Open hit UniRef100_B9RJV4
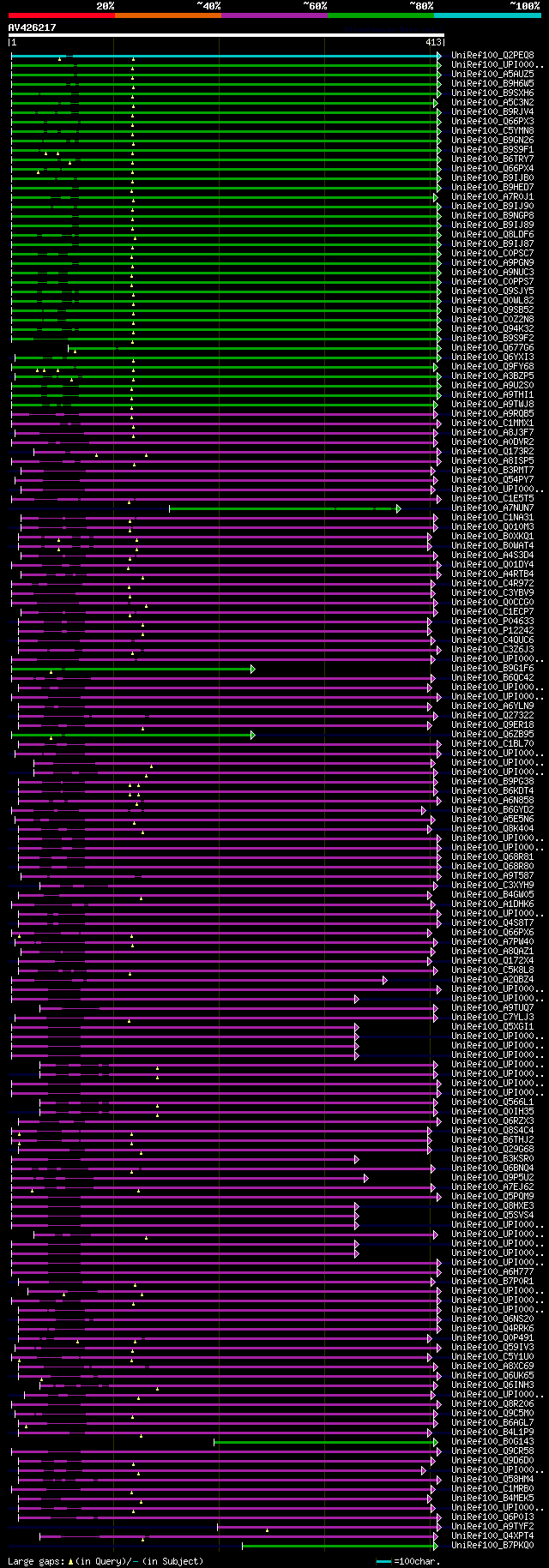The image size is (549, 1568). 492,111
